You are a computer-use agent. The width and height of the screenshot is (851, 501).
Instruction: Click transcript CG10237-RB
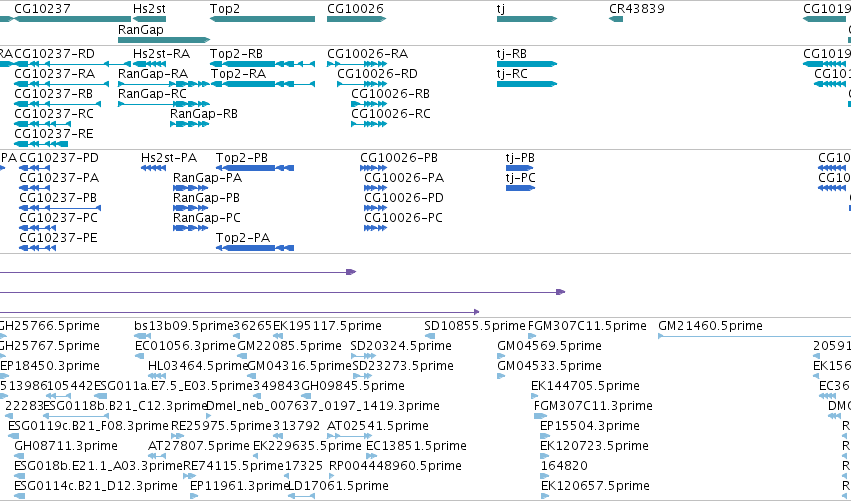tap(53, 94)
